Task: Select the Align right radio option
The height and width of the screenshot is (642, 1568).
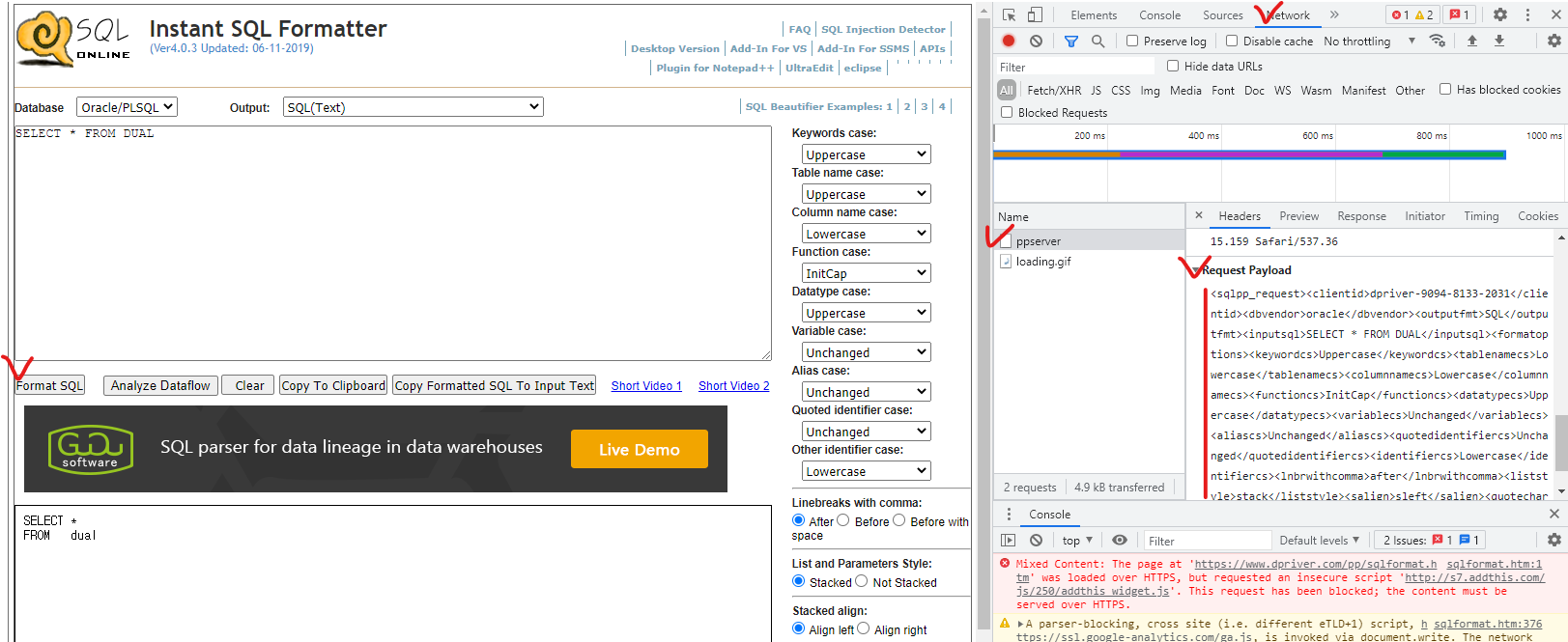Action: [x=864, y=628]
